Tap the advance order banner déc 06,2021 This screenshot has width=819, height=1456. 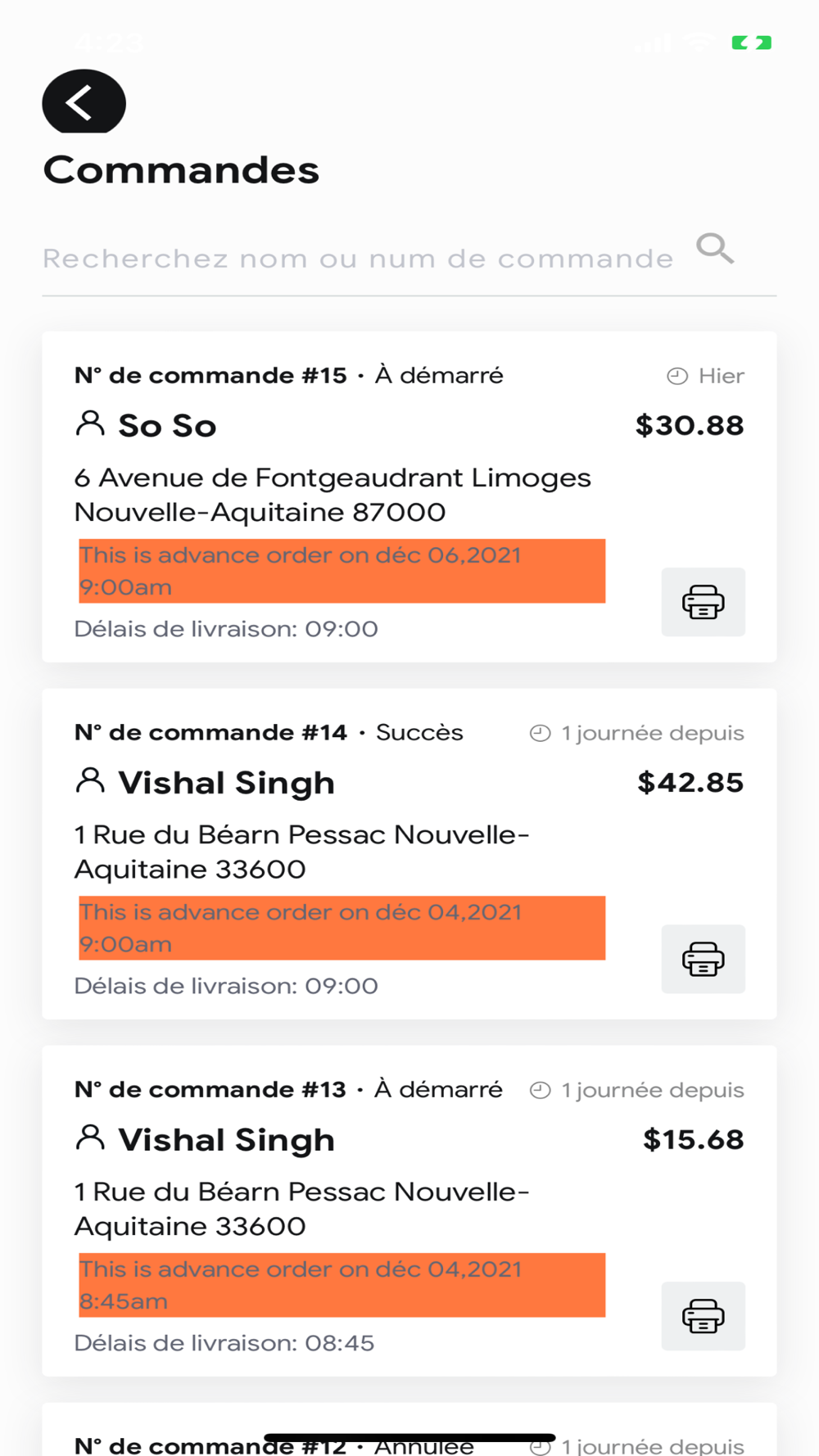click(x=342, y=571)
